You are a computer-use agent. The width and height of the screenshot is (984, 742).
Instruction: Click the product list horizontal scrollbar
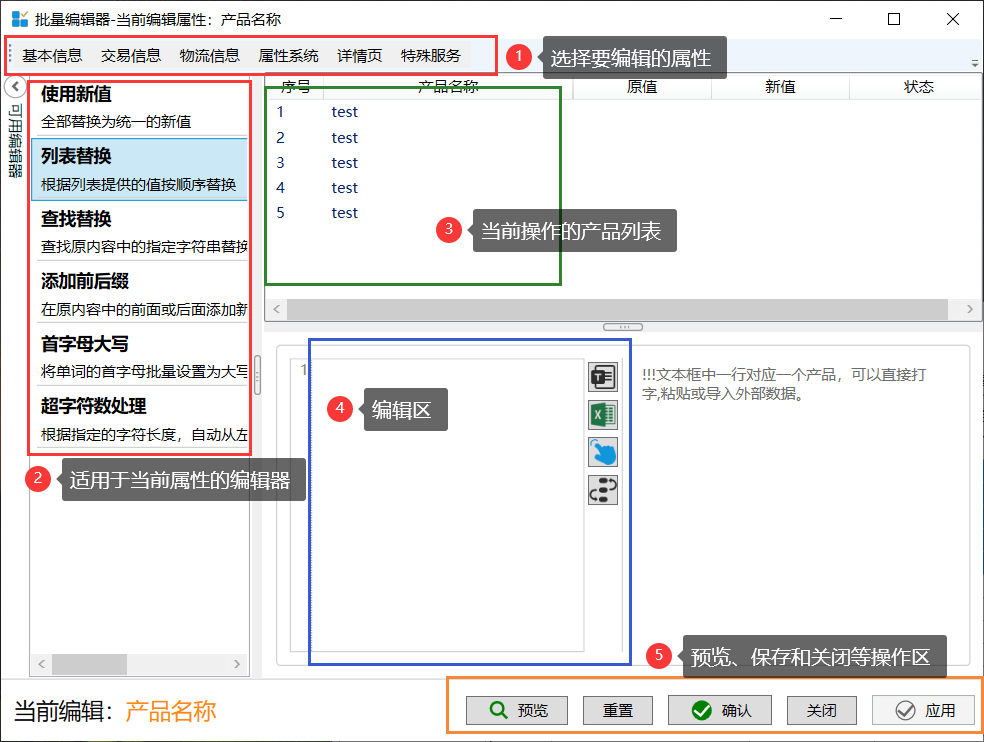[x=620, y=309]
